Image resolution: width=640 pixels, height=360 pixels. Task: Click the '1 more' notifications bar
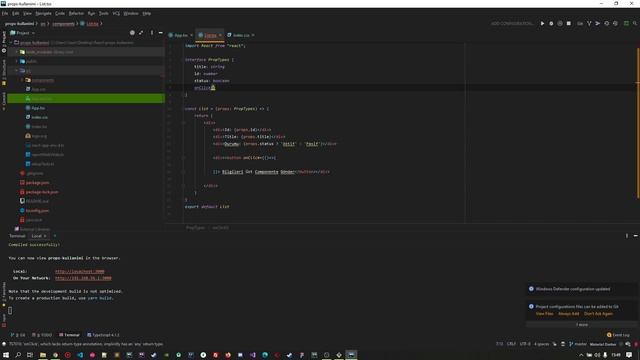pyautogui.click(x=582, y=325)
